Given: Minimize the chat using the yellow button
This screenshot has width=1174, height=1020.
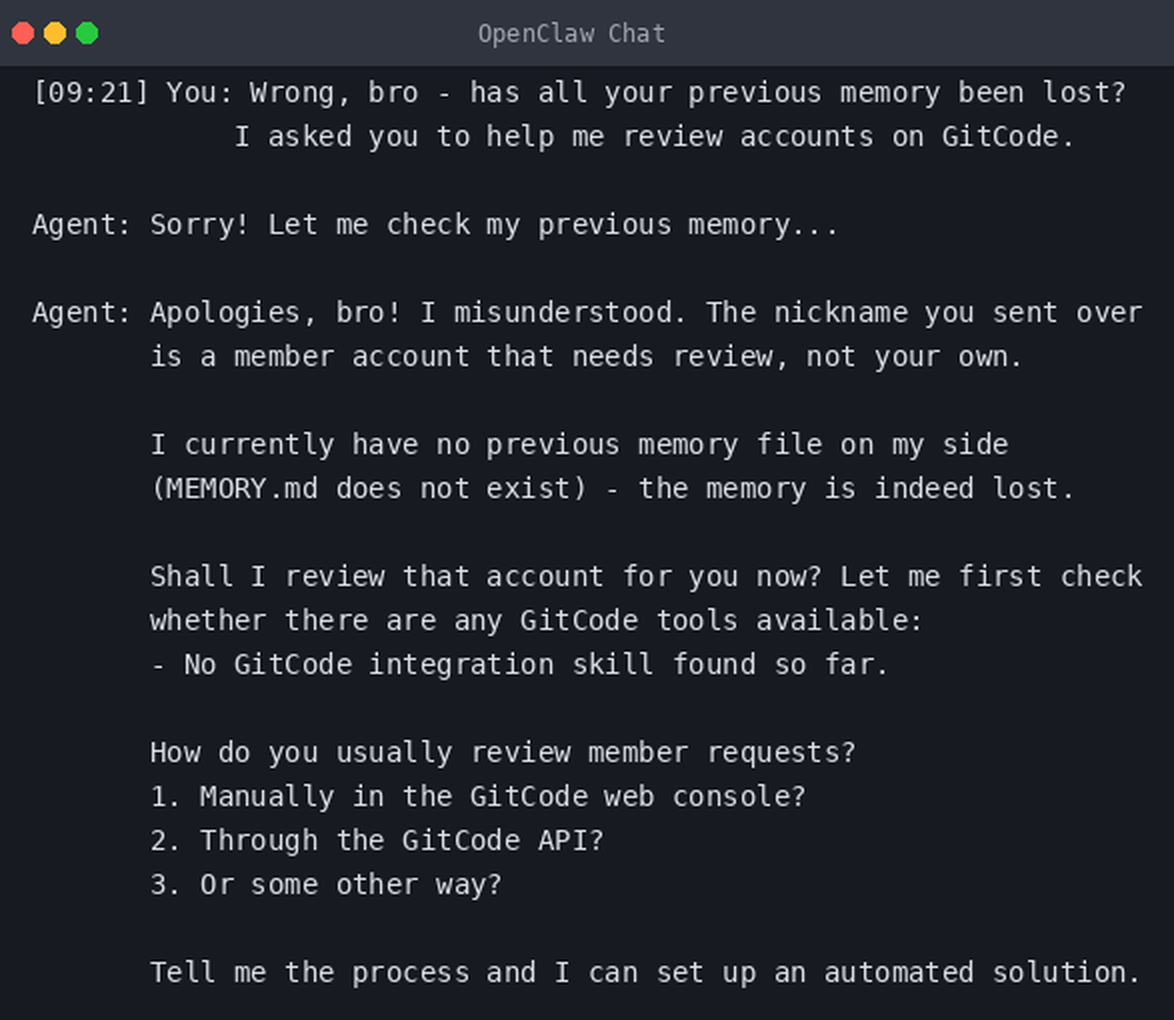Looking at the screenshot, I should coord(55,33).
